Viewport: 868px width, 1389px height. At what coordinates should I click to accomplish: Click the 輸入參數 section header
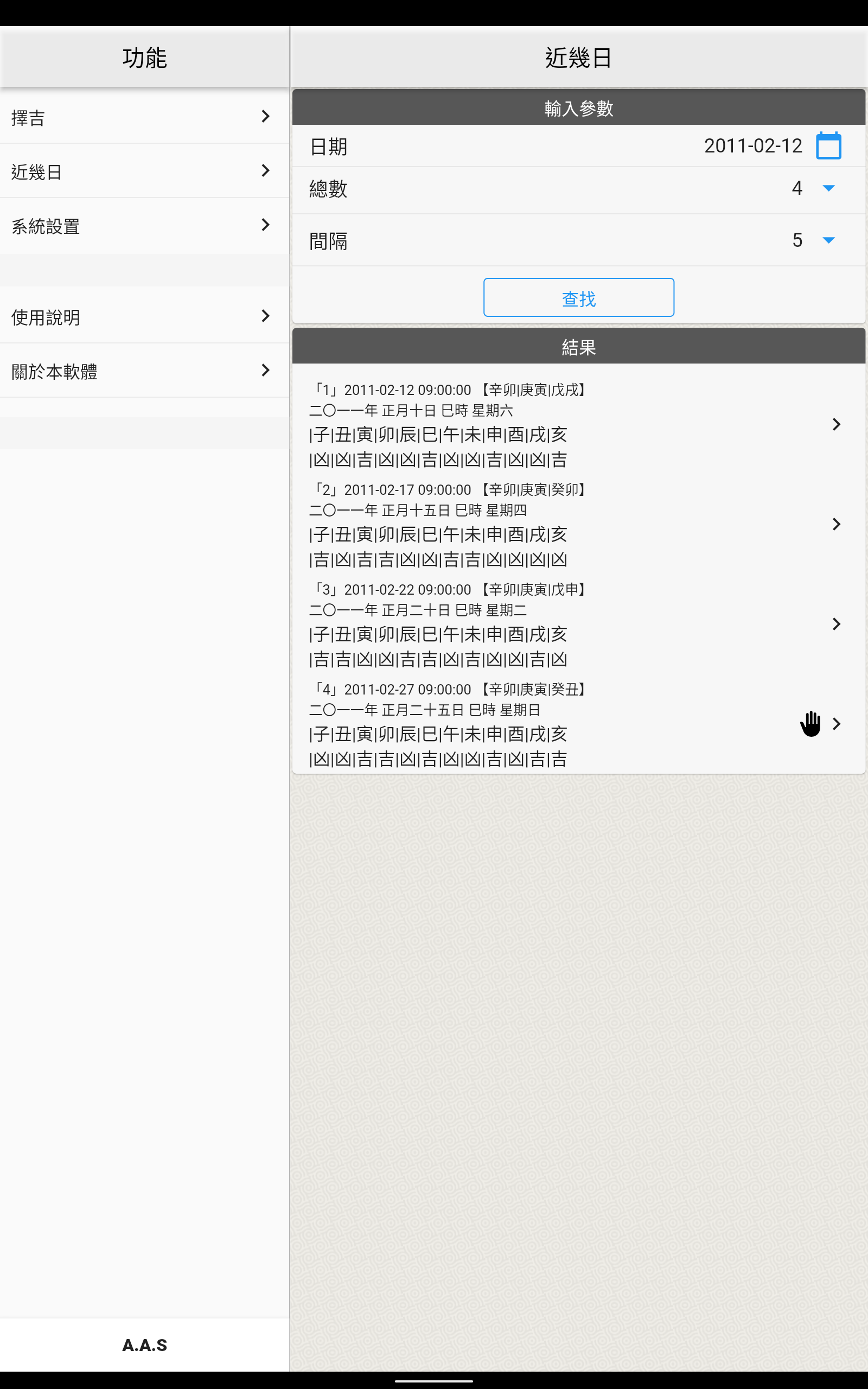[579, 108]
